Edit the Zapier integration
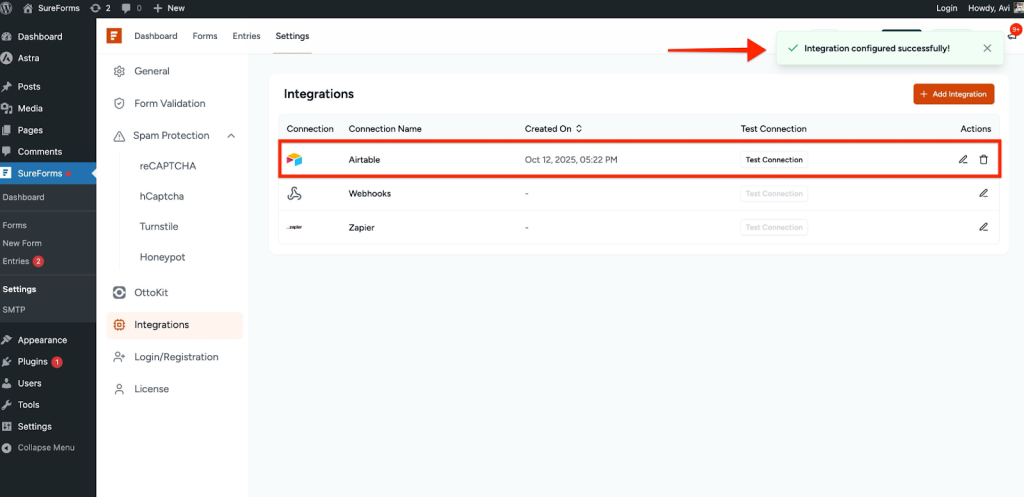 [984, 227]
